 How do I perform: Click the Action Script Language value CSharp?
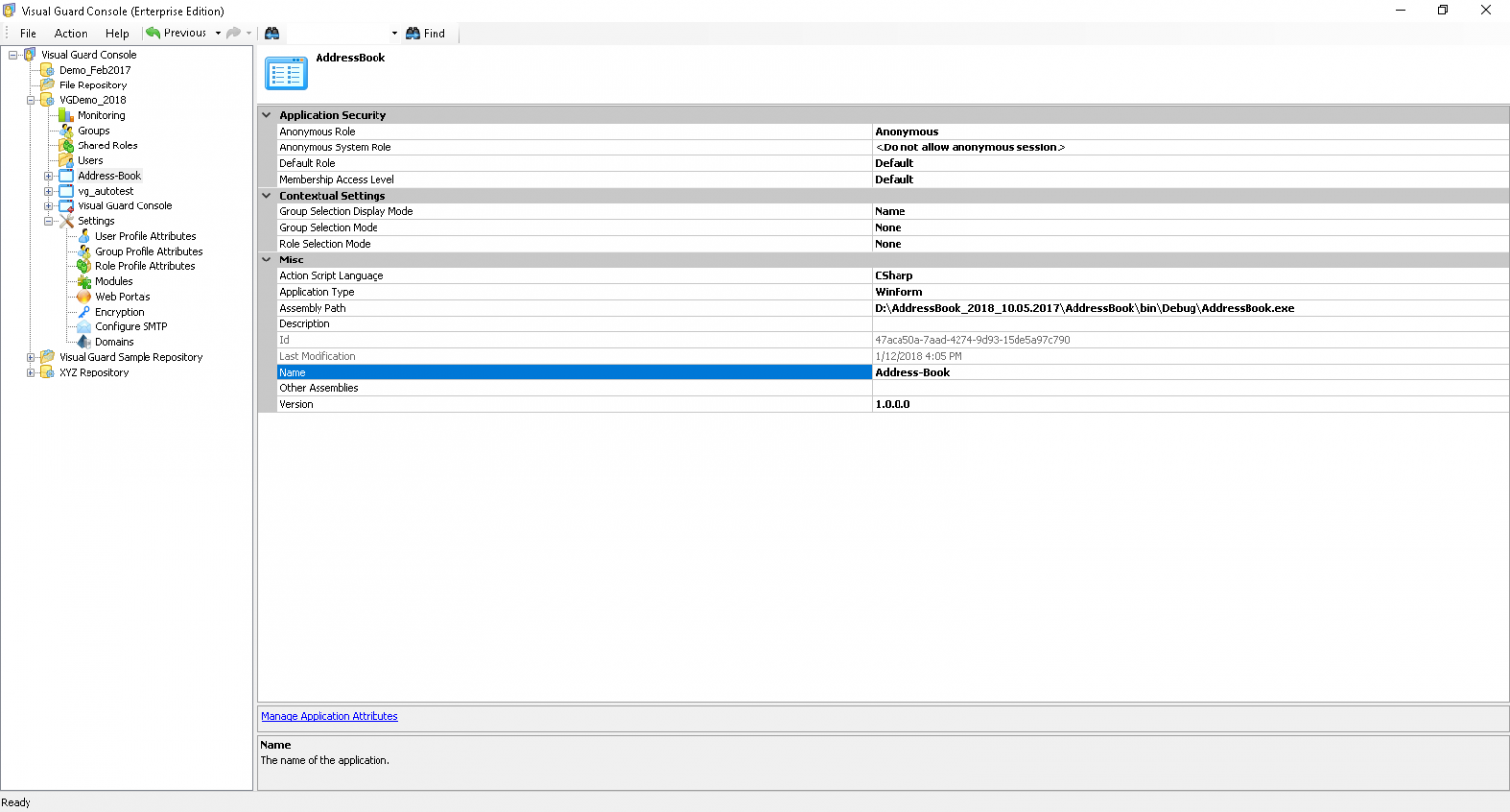895,276
